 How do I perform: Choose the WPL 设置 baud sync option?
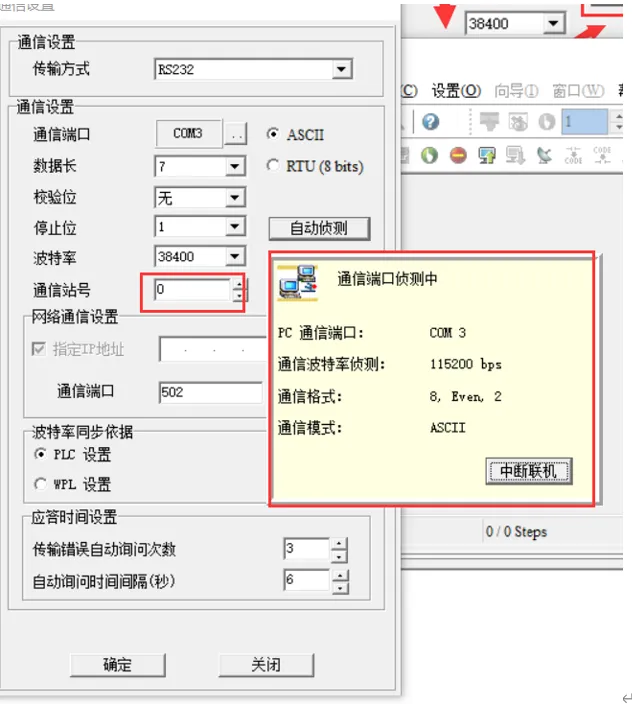40,484
